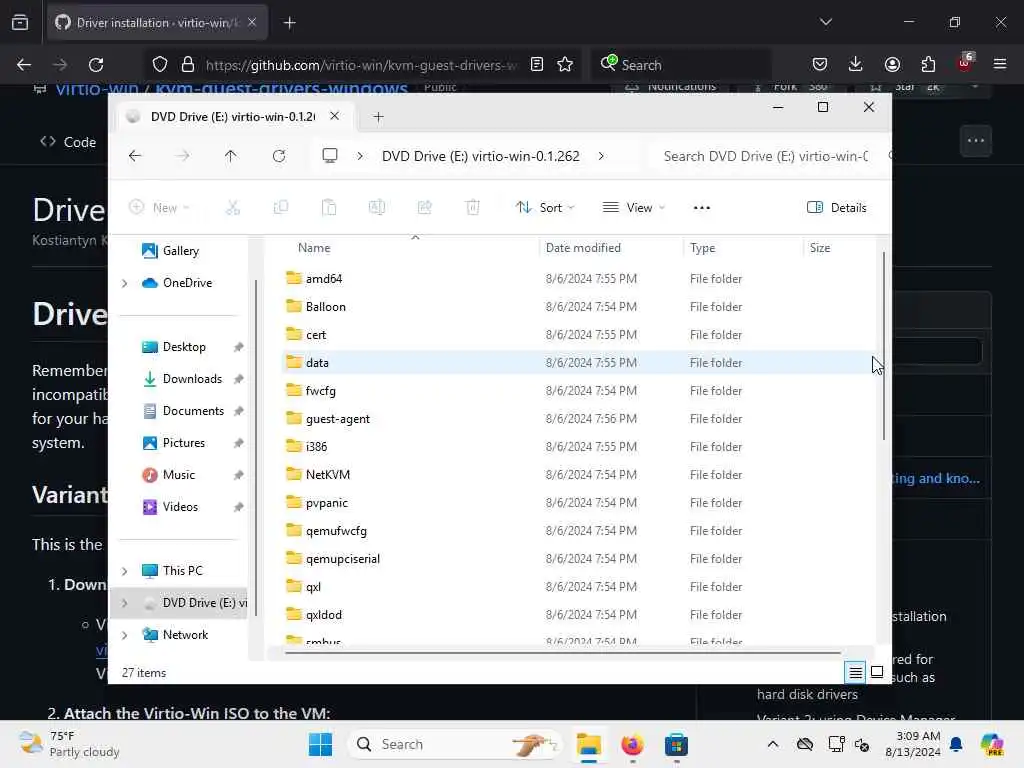1024x768 pixels.
Task: Switch to large thumbnails view layout
Action: (877, 671)
